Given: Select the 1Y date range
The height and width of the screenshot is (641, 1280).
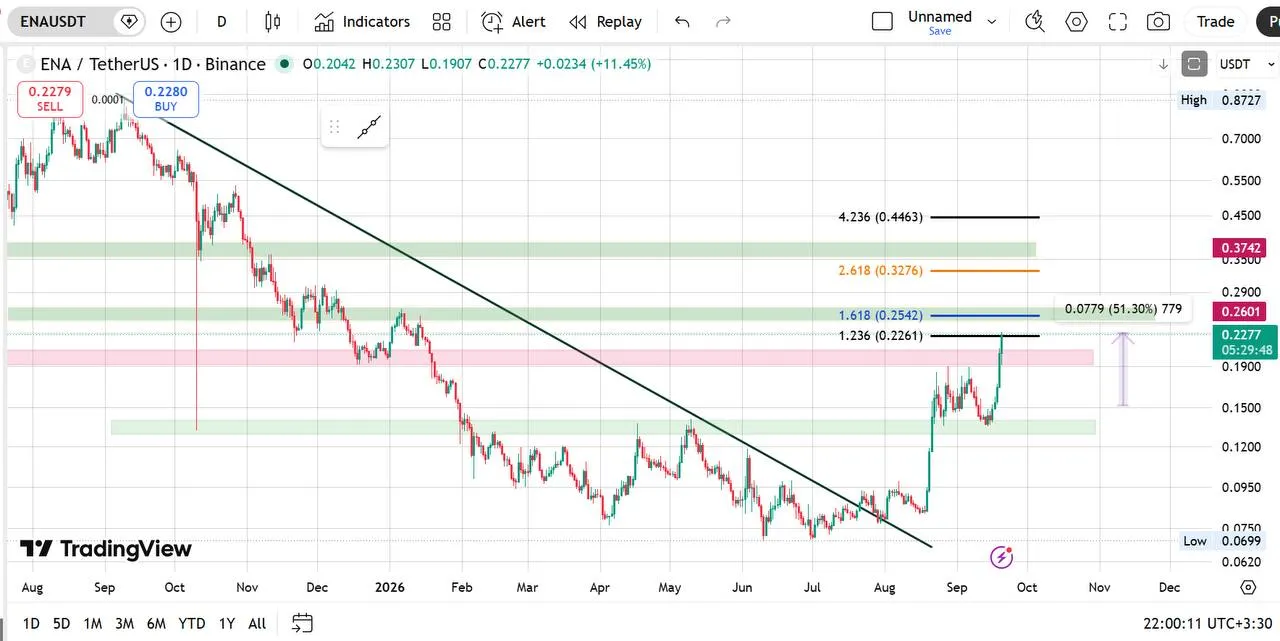Looking at the screenshot, I should coord(227,623).
